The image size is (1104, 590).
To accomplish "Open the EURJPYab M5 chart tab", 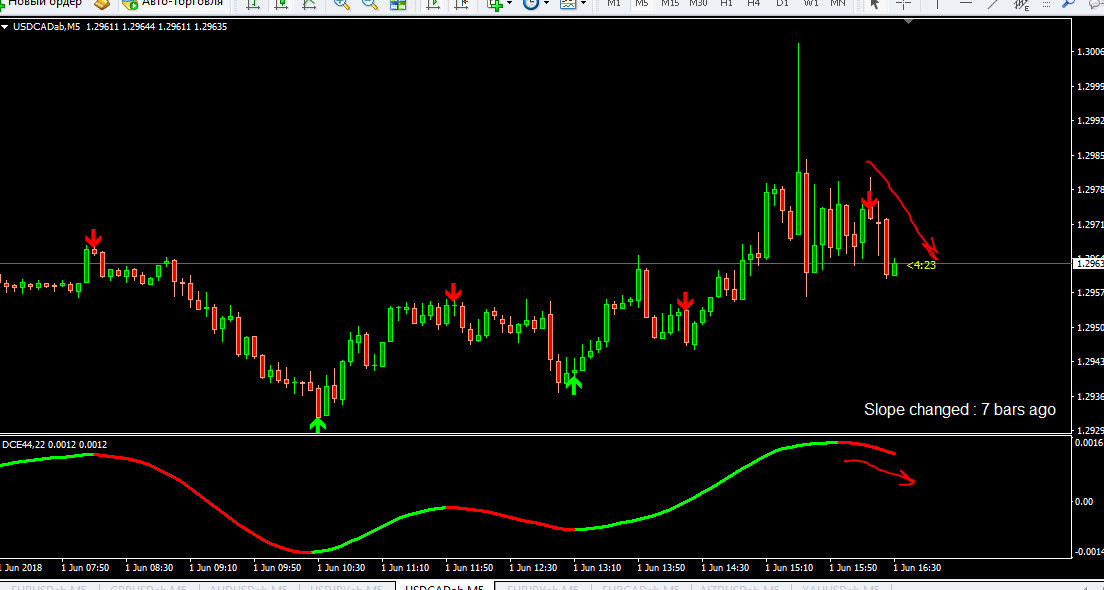I will (545, 586).
